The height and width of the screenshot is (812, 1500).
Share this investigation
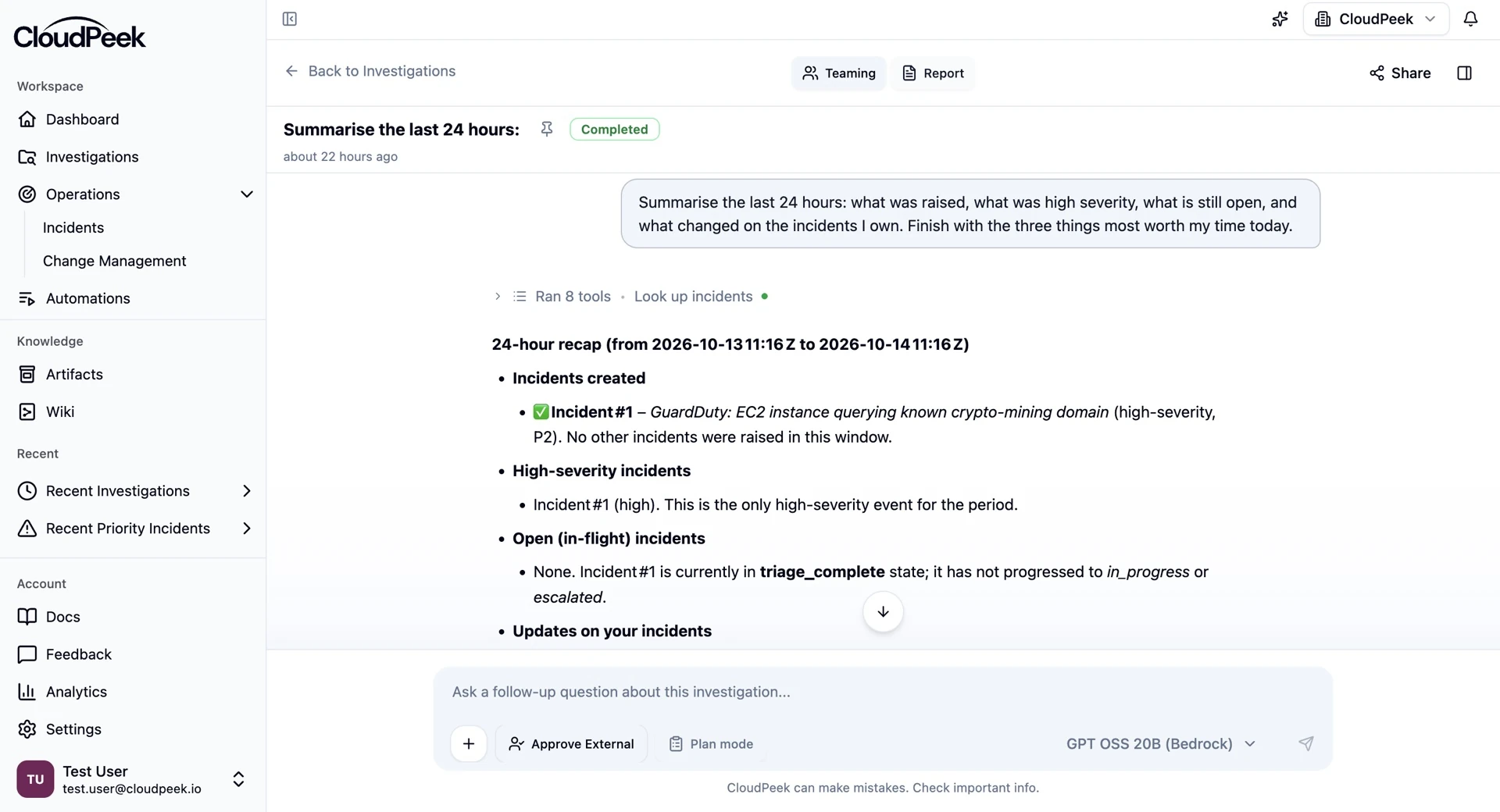pos(1400,73)
